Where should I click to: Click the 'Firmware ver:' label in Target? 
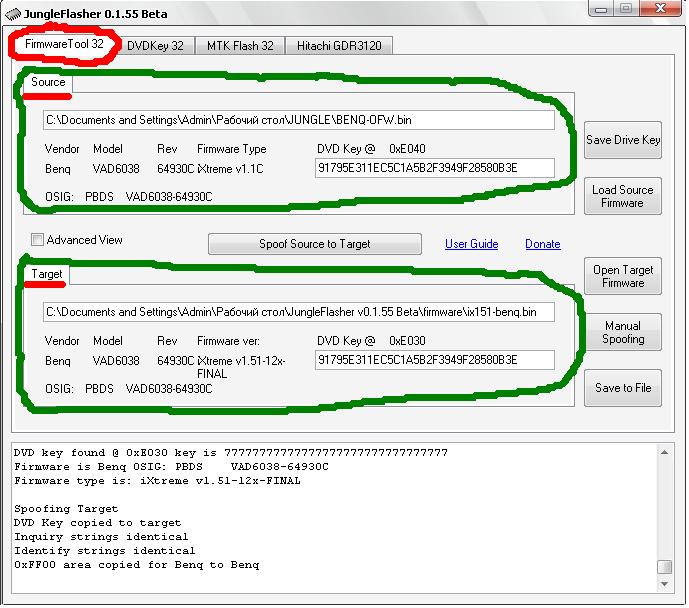pos(228,341)
